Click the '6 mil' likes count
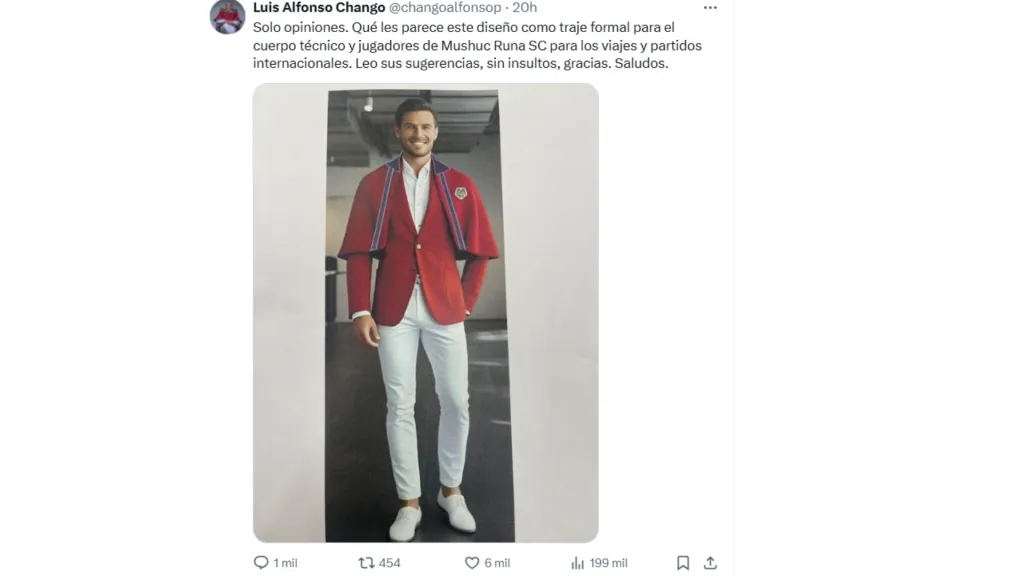1024x576 pixels. (x=497, y=563)
